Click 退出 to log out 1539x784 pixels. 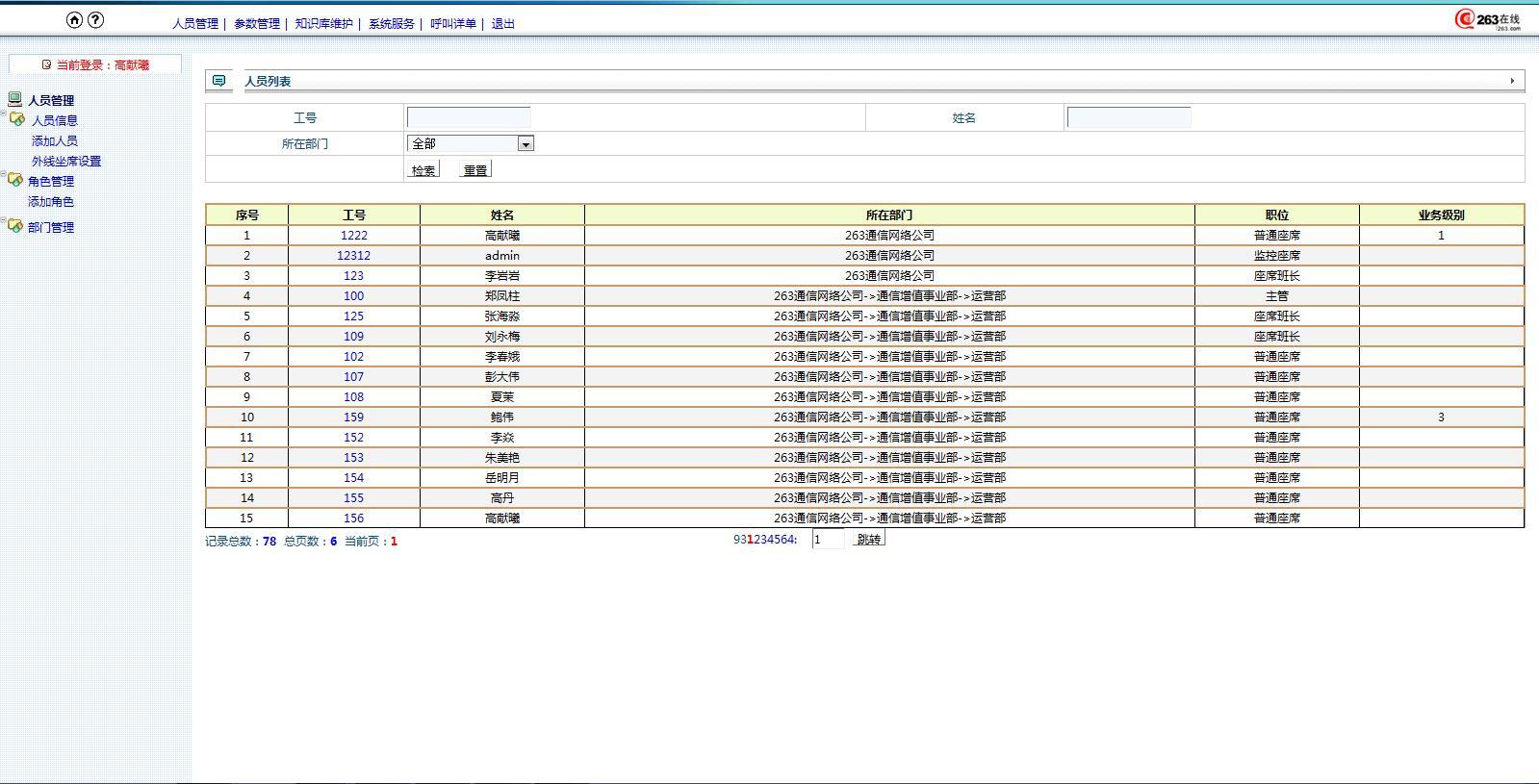pos(502,24)
